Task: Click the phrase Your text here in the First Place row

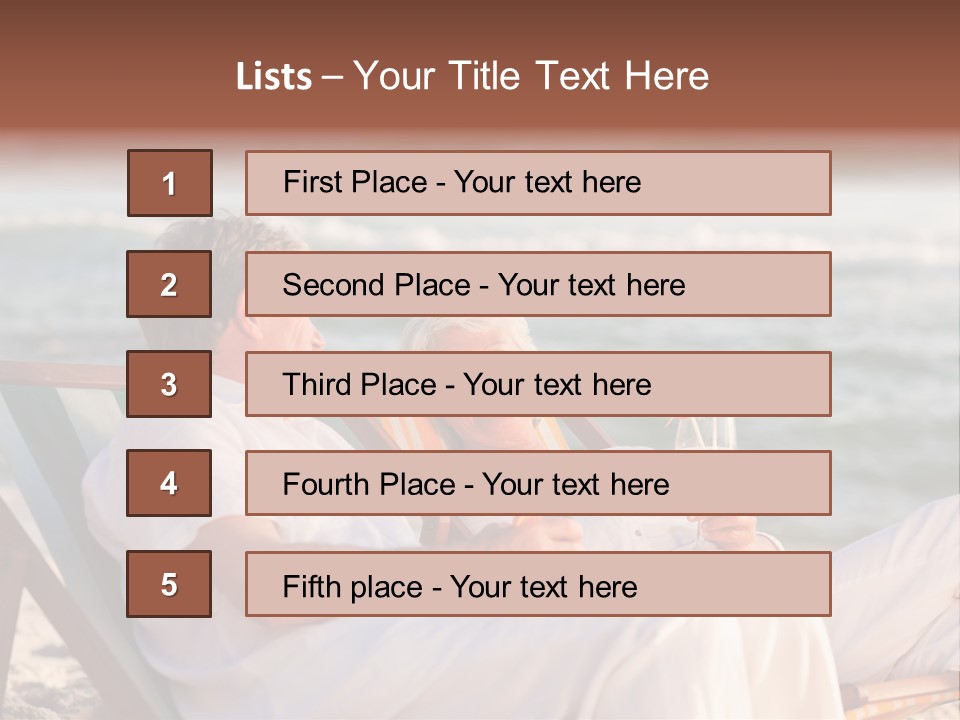Action: (x=547, y=183)
